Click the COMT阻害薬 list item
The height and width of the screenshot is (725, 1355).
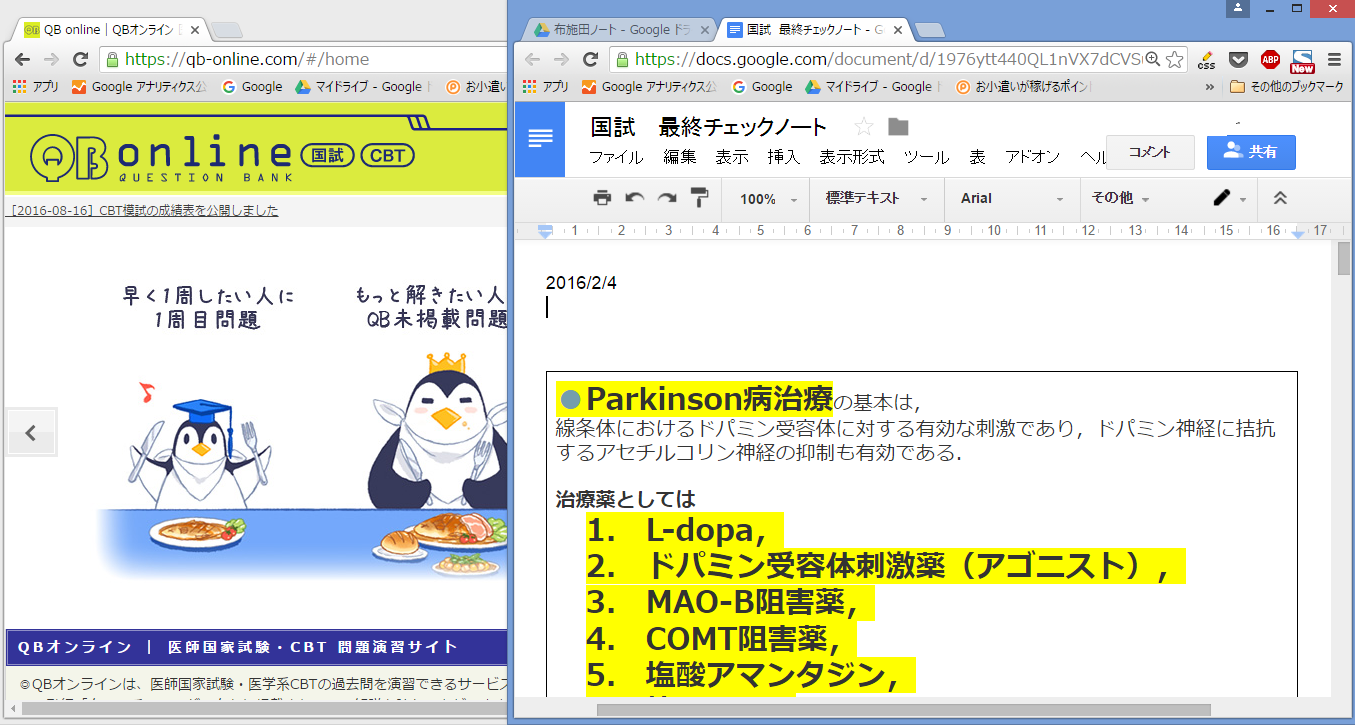(742, 639)
